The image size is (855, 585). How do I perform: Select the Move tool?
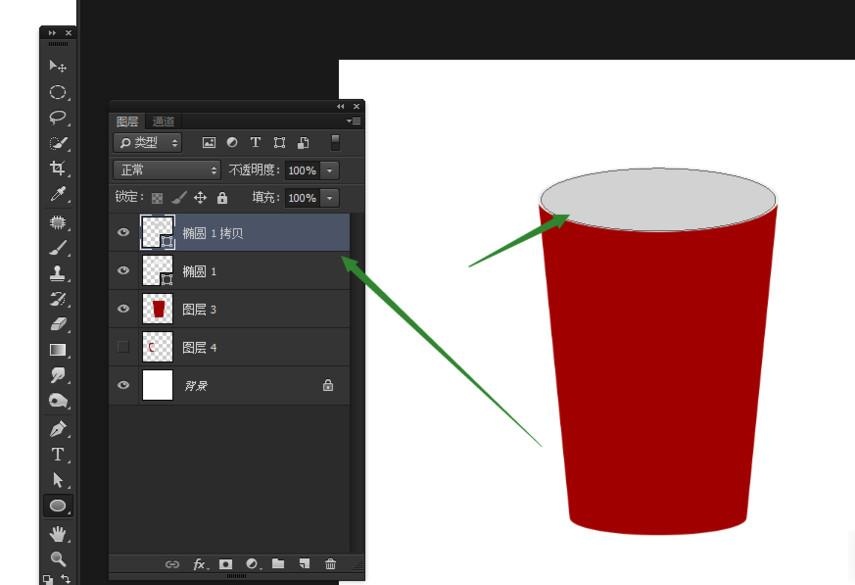(x=58, y=66)
